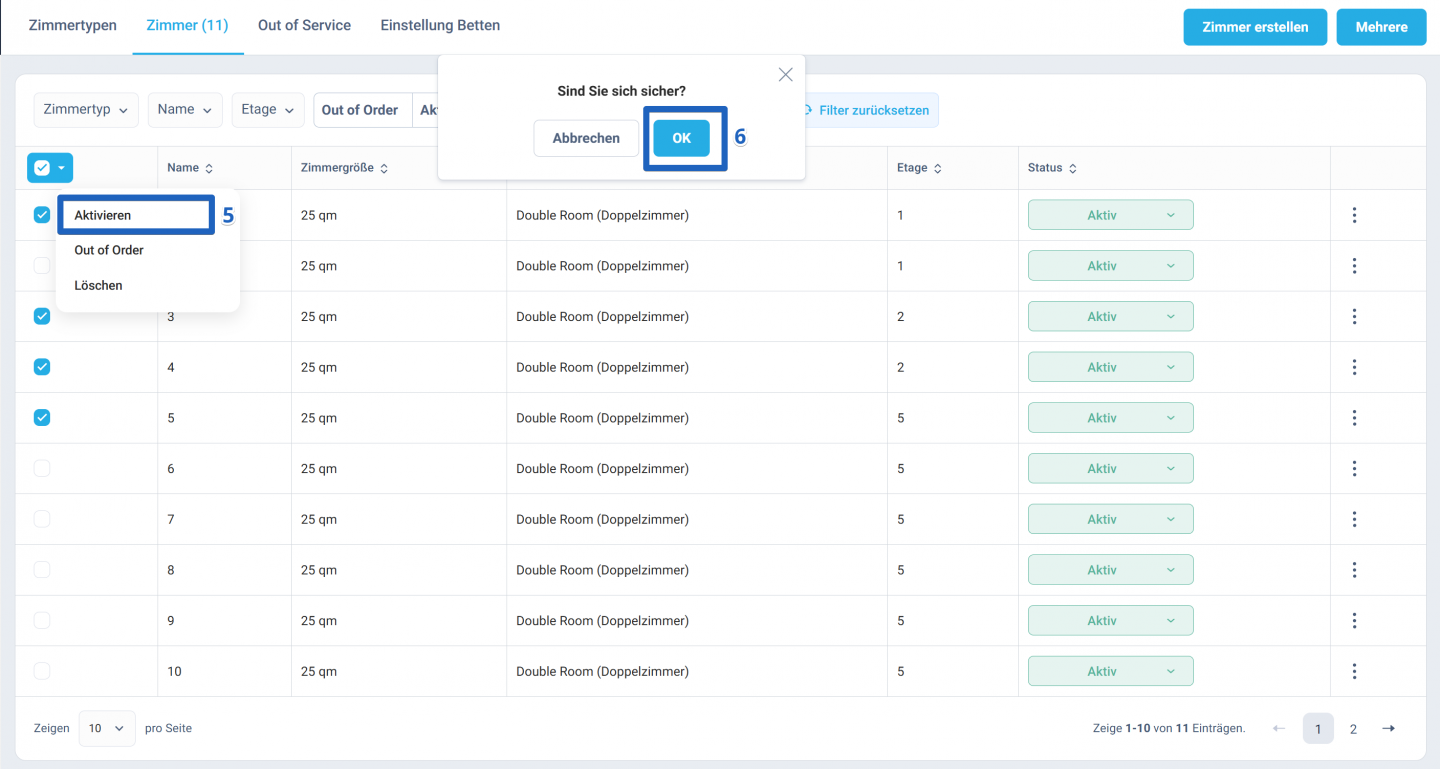Open the Aktiv status dropdown for room 8
Image resolution: width=1440 pixels, height=769 pixels.
(1110, 570)
